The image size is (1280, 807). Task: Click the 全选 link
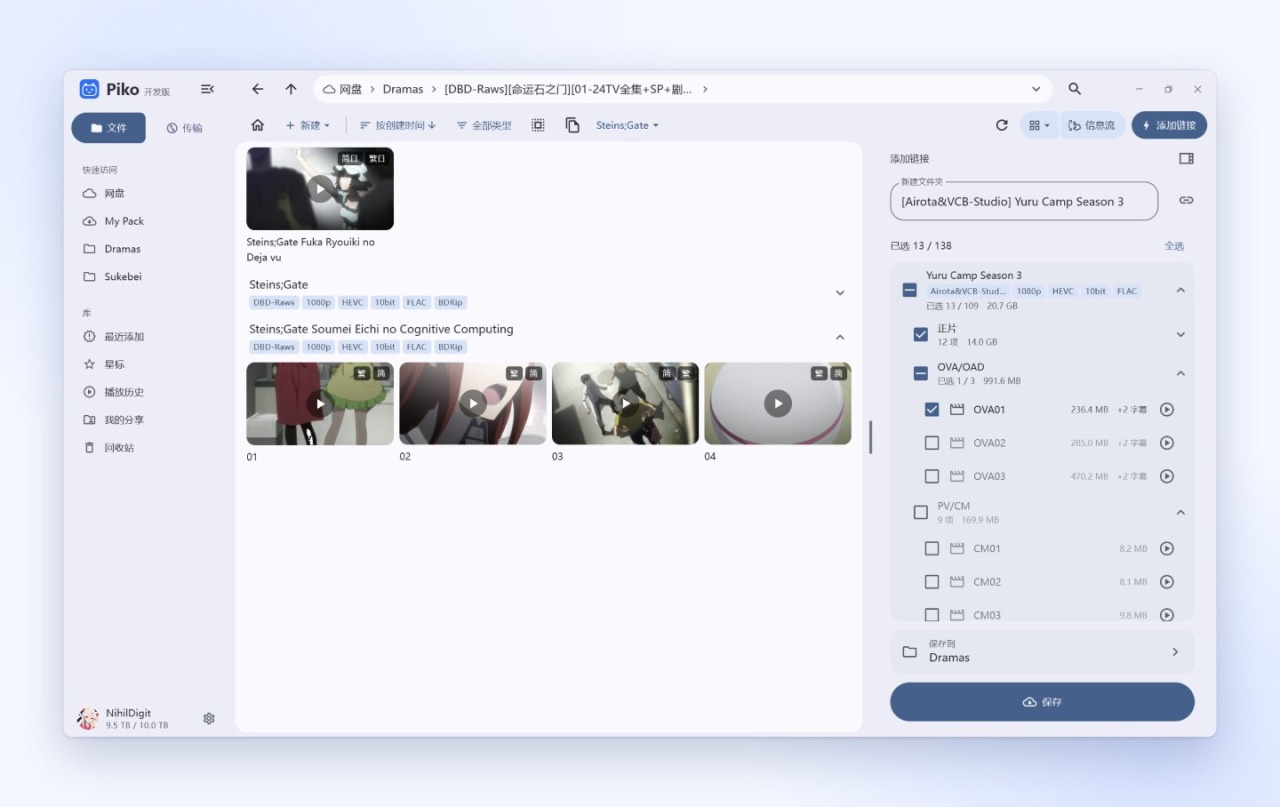click(x=1174, y=245)
